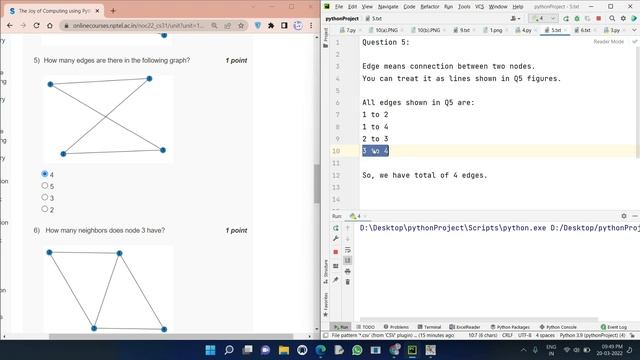Change 4 spaces indent setting

pos(545,335)
